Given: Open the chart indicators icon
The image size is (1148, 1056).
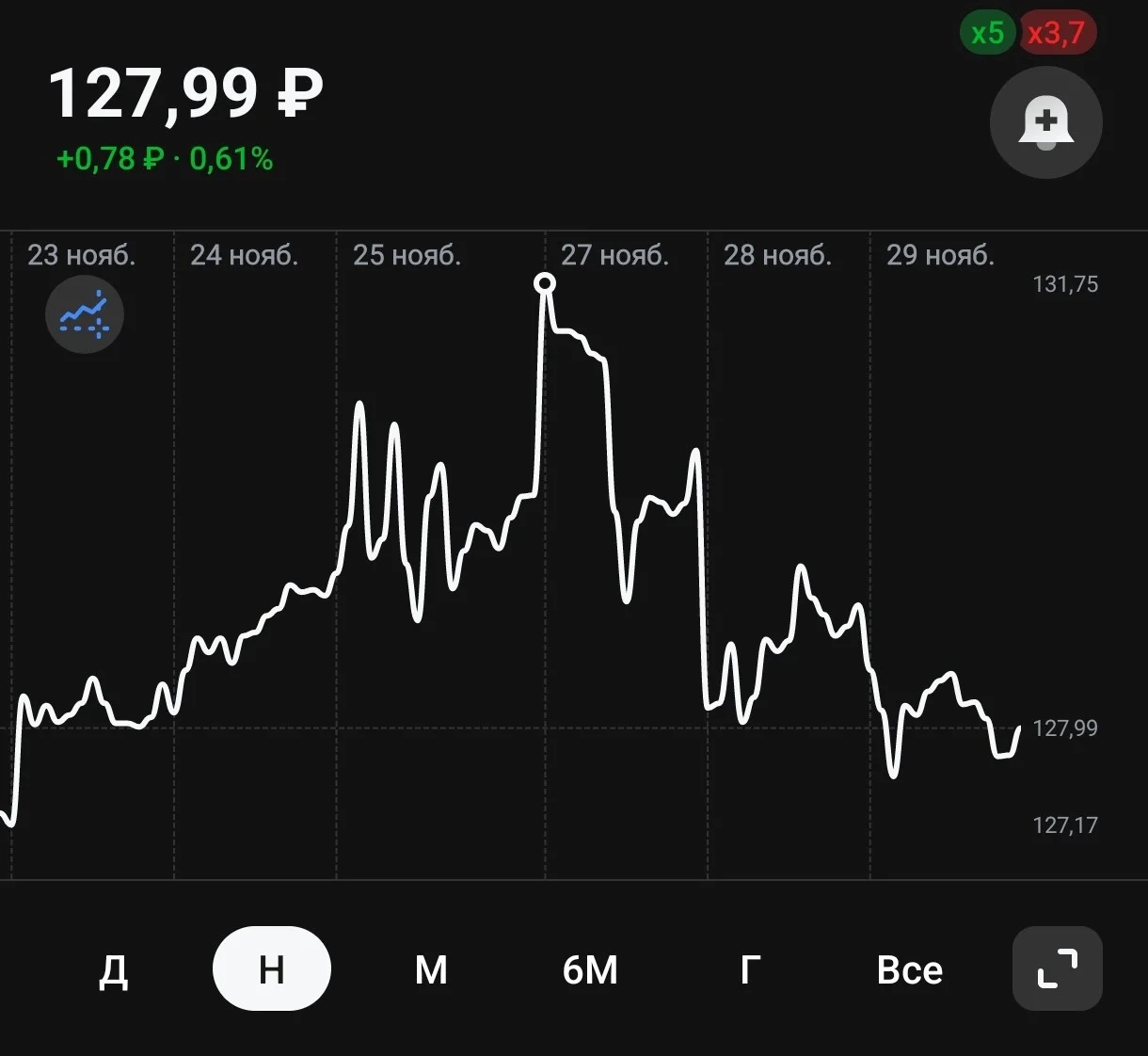Looking at the screenshot, I should [85, 314].
